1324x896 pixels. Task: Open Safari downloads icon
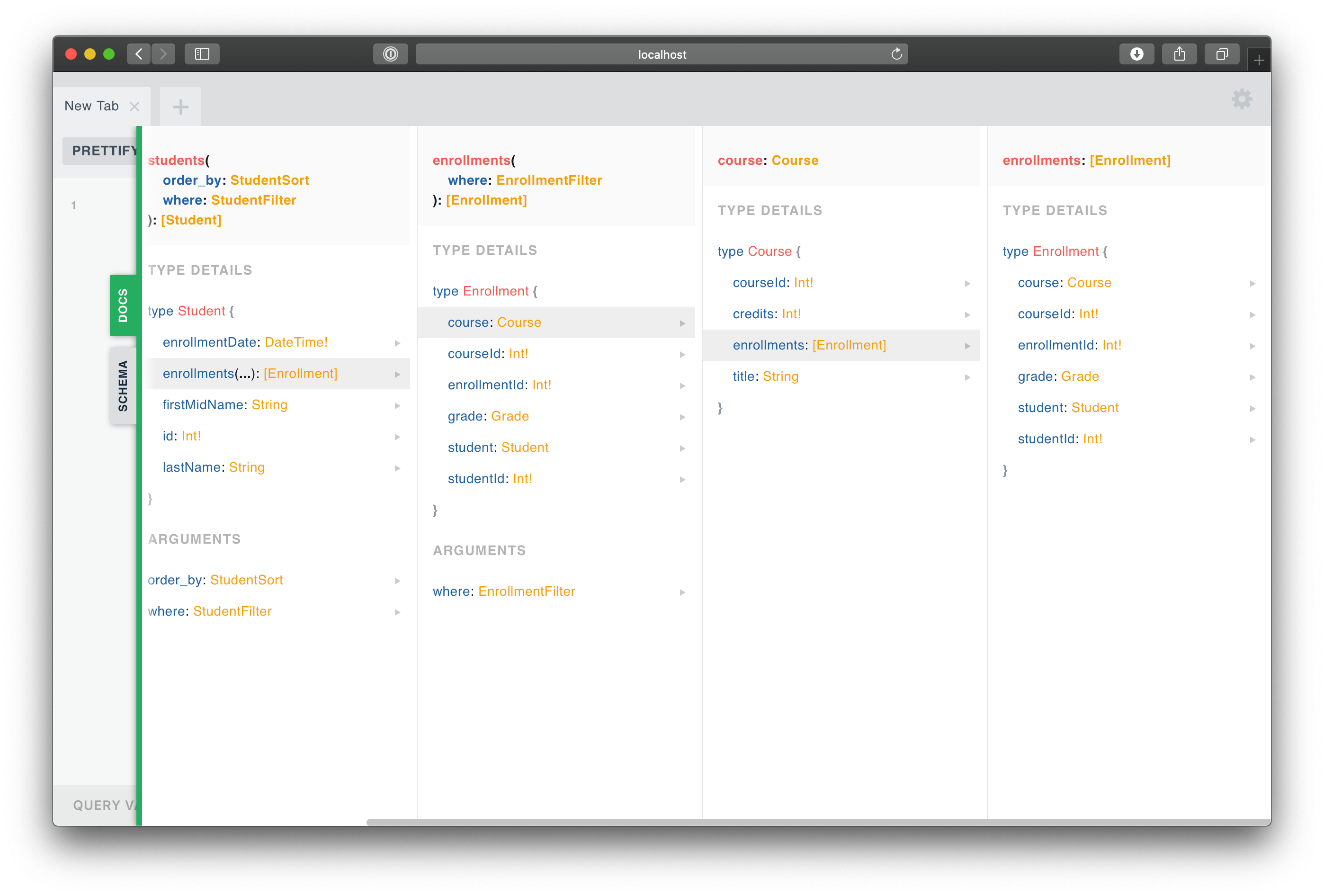(x=1136, y=54)
